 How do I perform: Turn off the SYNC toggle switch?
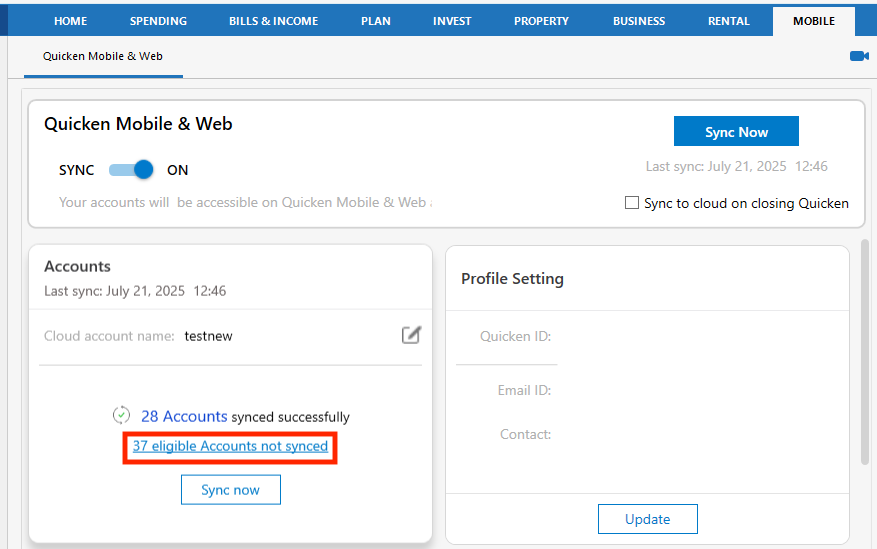[131, 169]
